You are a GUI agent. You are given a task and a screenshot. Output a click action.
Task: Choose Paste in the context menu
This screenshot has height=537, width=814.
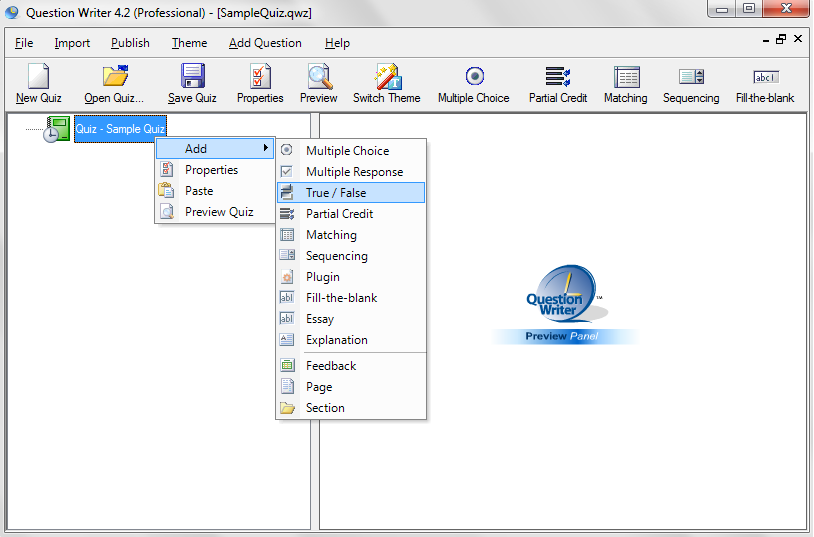coord(215,191)
